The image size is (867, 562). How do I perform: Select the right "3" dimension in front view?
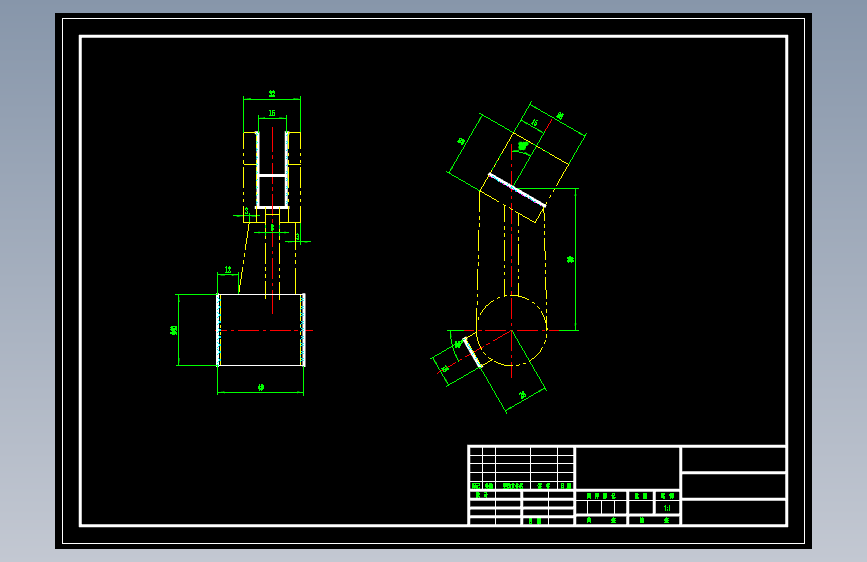[x=297, y=237]
